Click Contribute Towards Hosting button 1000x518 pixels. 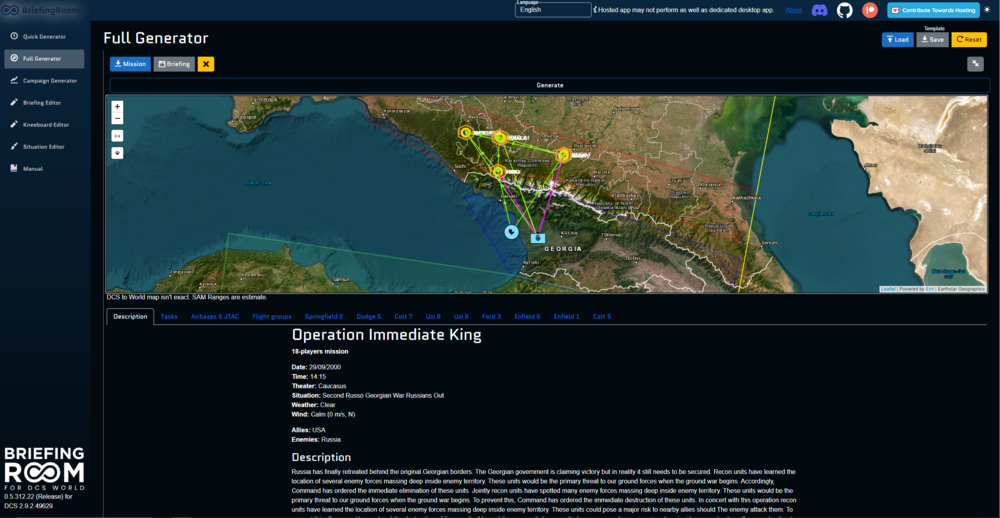pos(933,10)
